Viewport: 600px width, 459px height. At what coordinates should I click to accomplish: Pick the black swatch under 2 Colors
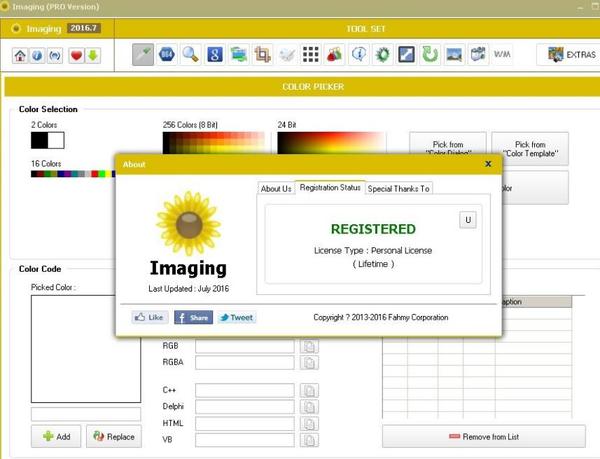(x=39, y=140)
